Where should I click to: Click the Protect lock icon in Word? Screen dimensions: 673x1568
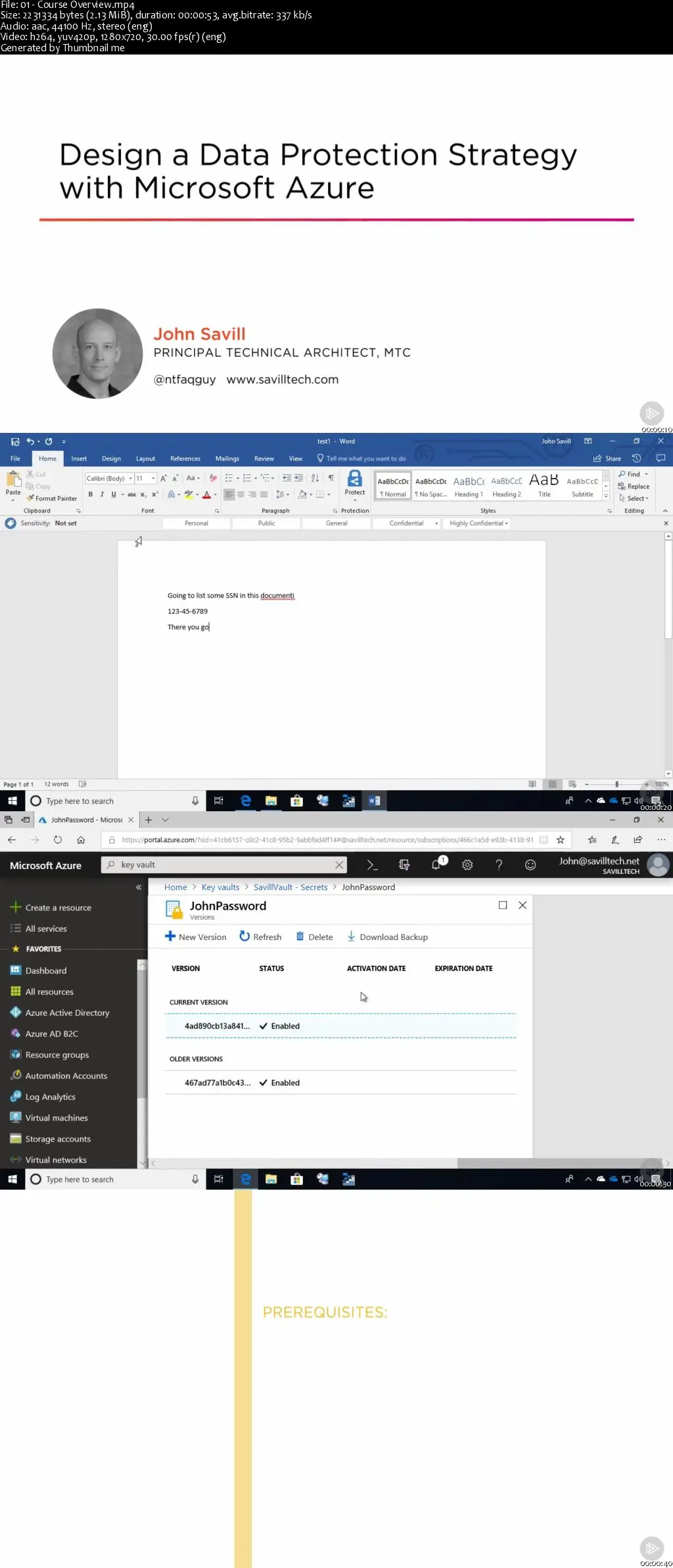tap(355, 478)
